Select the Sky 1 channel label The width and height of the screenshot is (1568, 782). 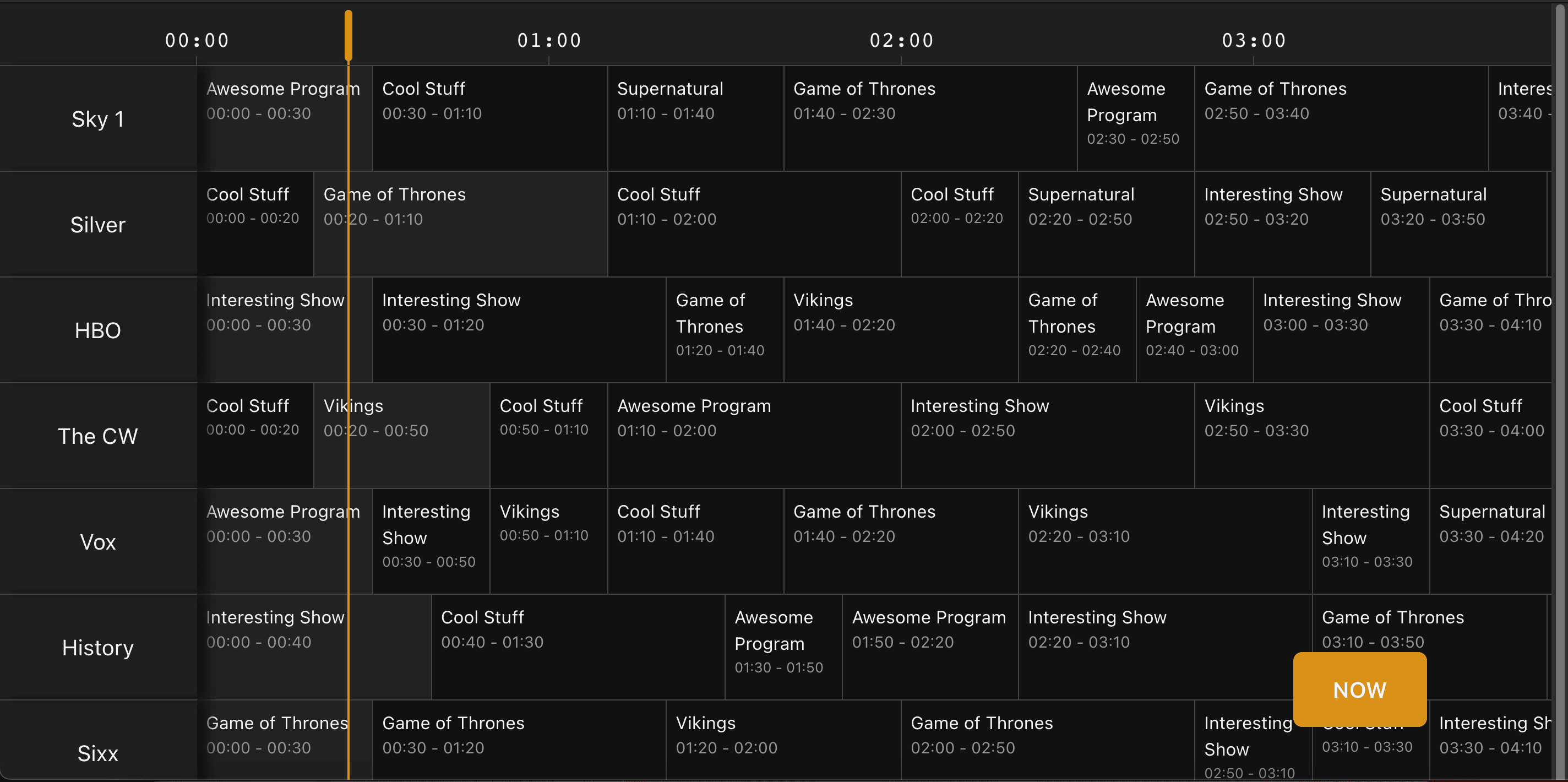click(x=97, y=119)
